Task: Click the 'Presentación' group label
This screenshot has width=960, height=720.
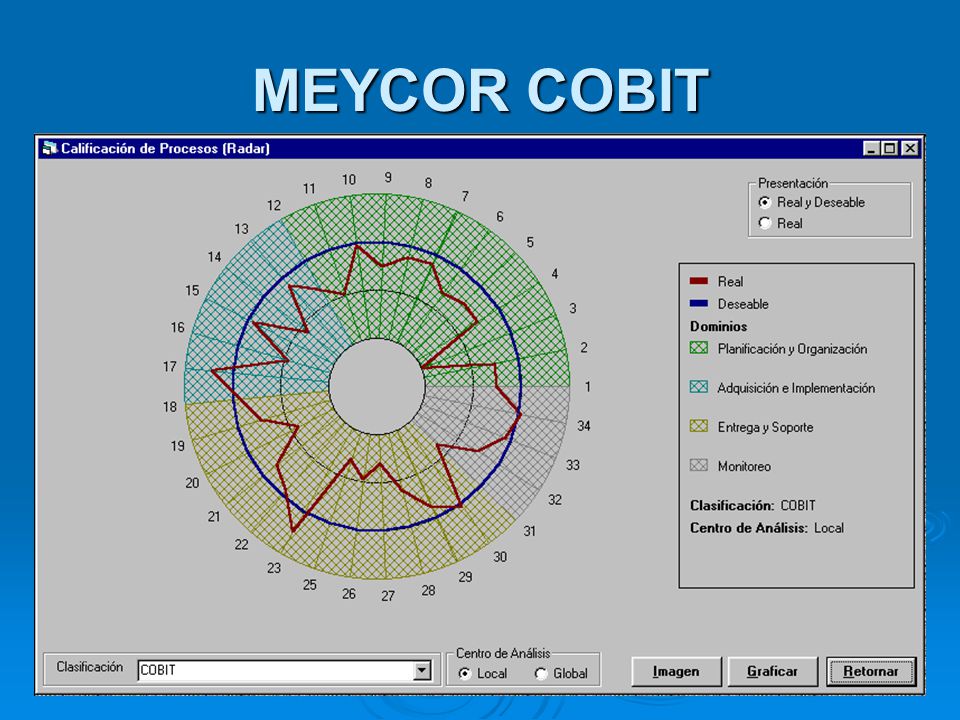Action: 793,183
